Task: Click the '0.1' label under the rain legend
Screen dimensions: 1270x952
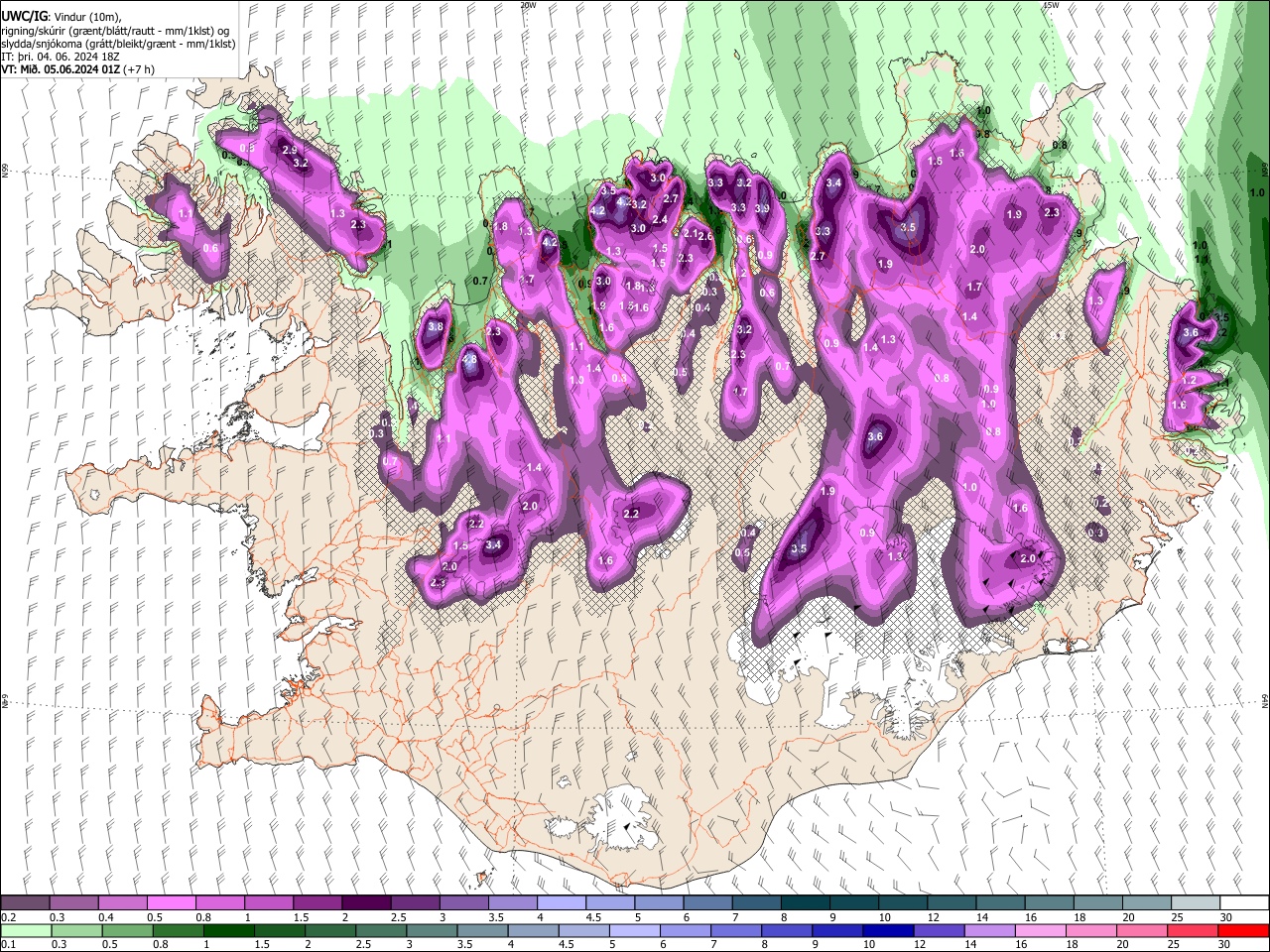Action: pos(9,945)
